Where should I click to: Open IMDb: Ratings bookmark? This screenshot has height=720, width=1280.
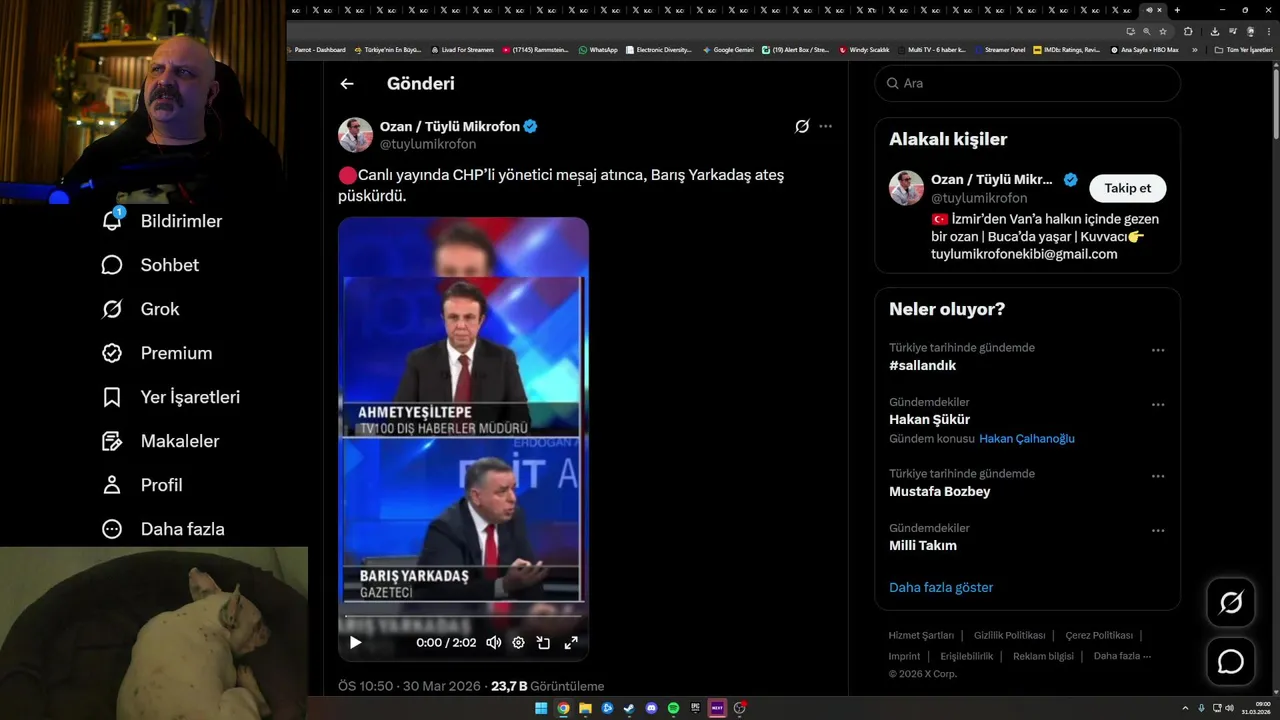tap(1066, 49)
